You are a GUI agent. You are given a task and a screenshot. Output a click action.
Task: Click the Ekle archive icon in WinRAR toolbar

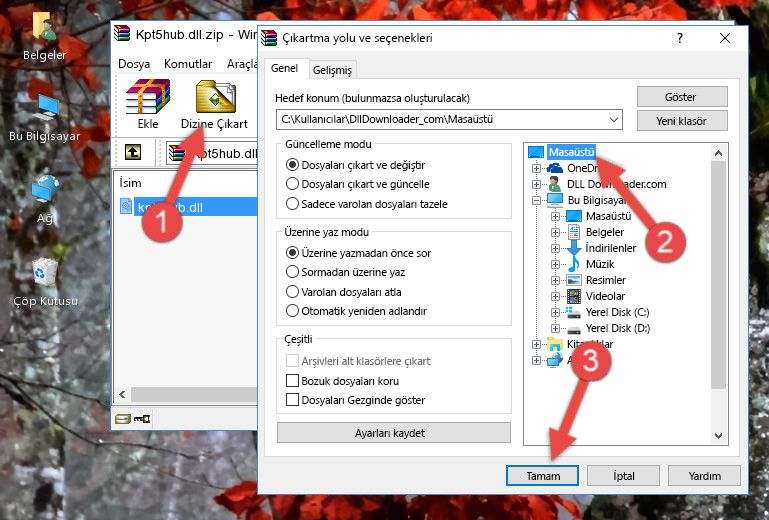click(x=148, y=96)
